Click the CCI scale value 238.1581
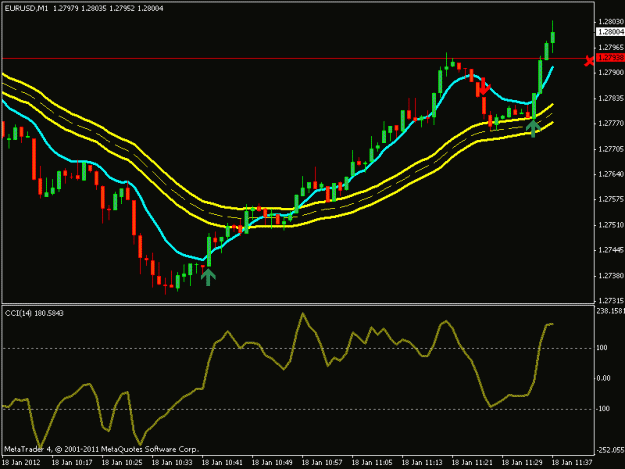Viewport: 625px width, 469px height. point(610,311)
